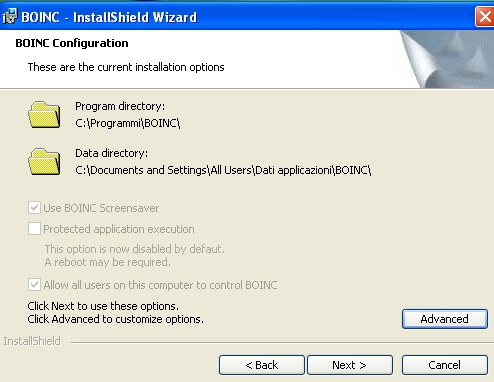Click the InstallShield label at the bottom
Viewport: 494px width, 382px height.
(32, 341)
